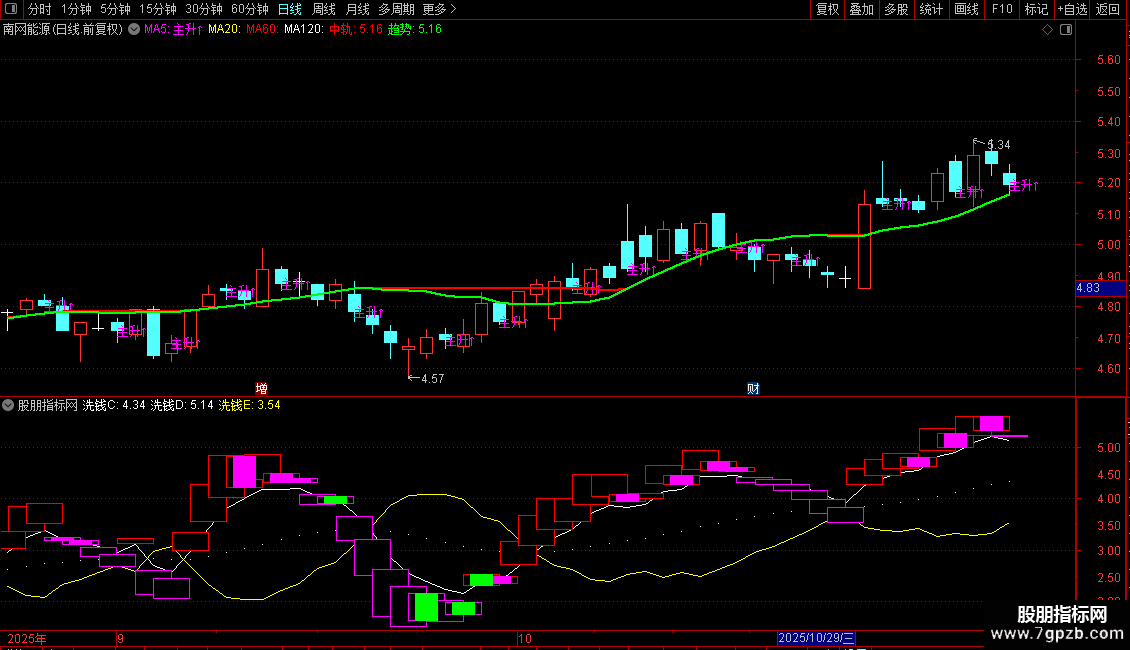
Task: Switch to 30分钟 period
Action: pos(204,9)
